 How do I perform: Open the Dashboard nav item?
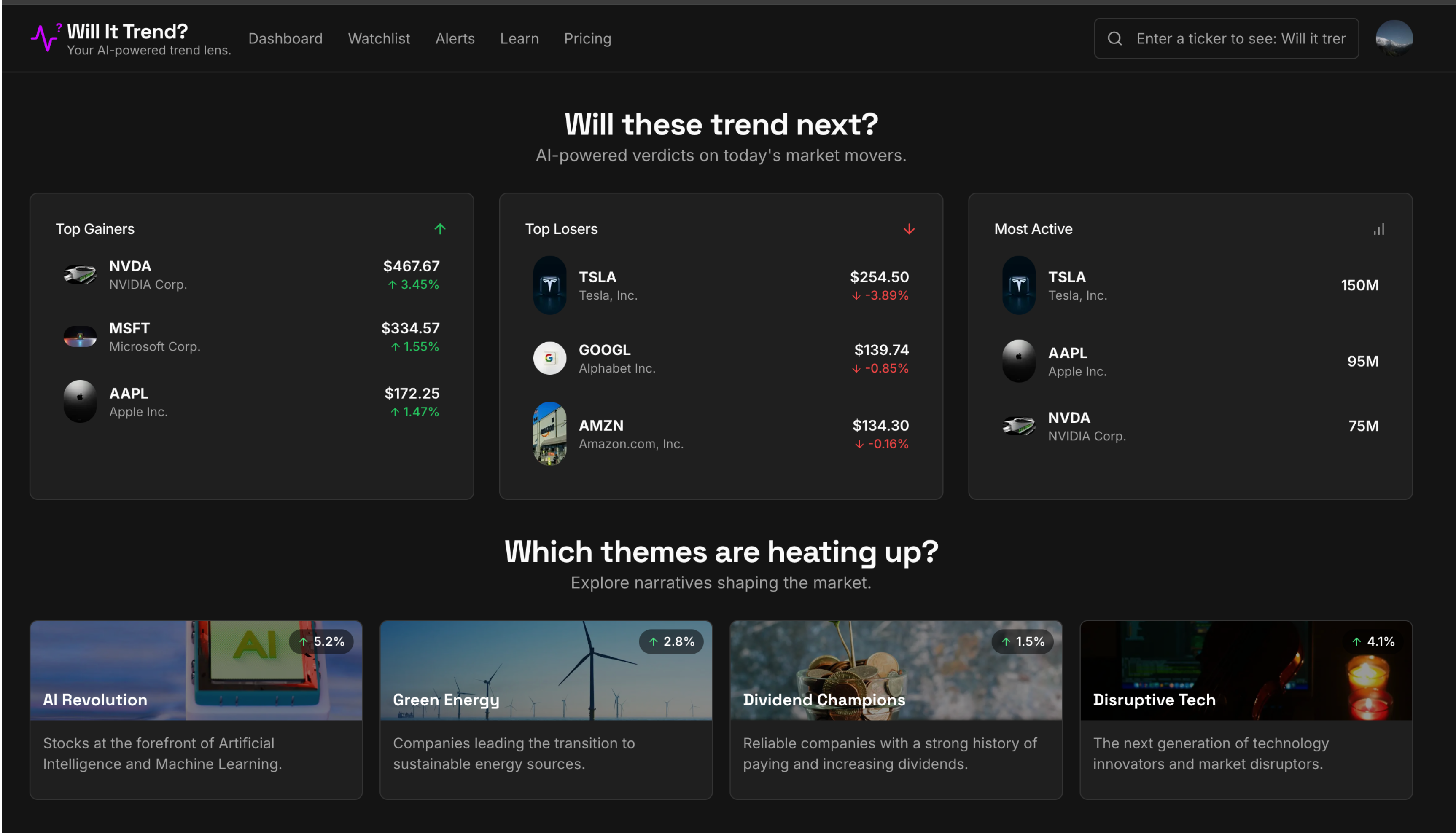(x=285, y=38)
